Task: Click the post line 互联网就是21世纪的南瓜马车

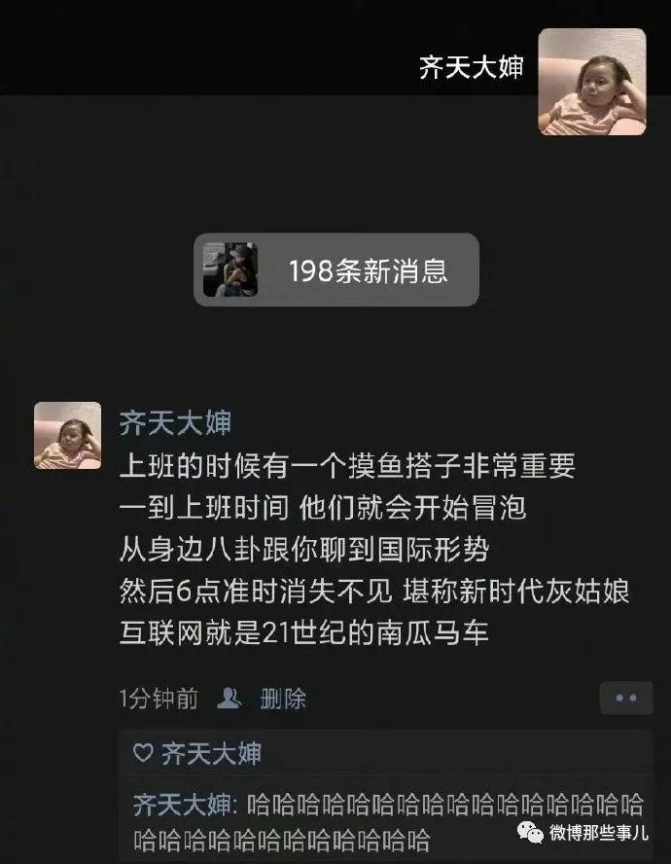Action: click(x=304, y=633)
